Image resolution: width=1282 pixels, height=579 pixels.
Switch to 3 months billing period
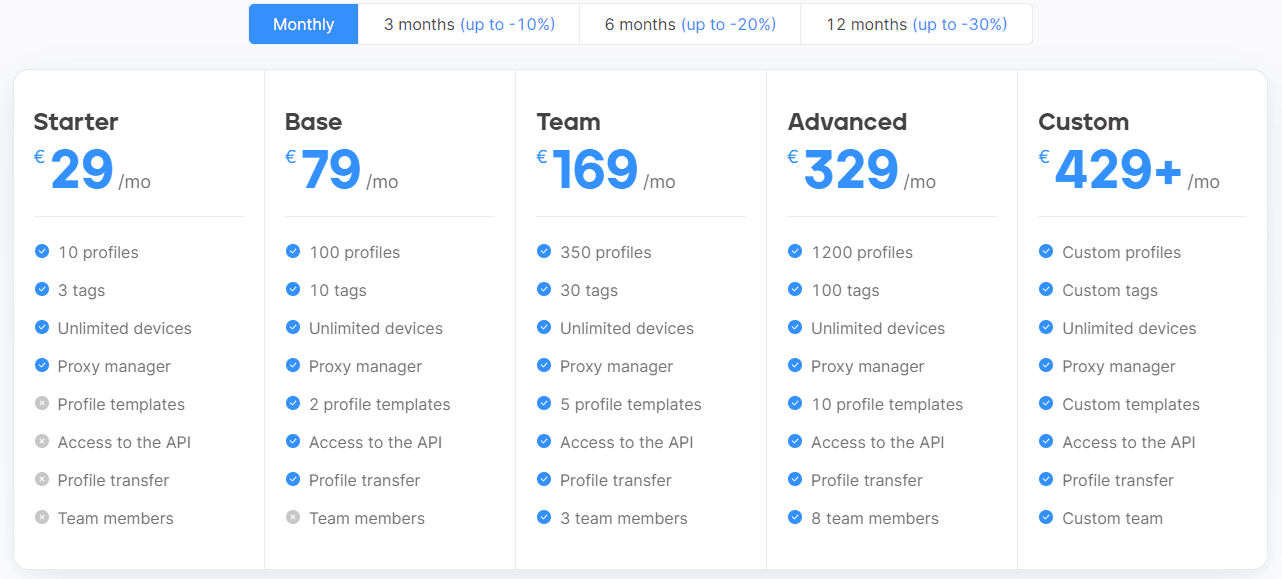(x=469, y=24)
